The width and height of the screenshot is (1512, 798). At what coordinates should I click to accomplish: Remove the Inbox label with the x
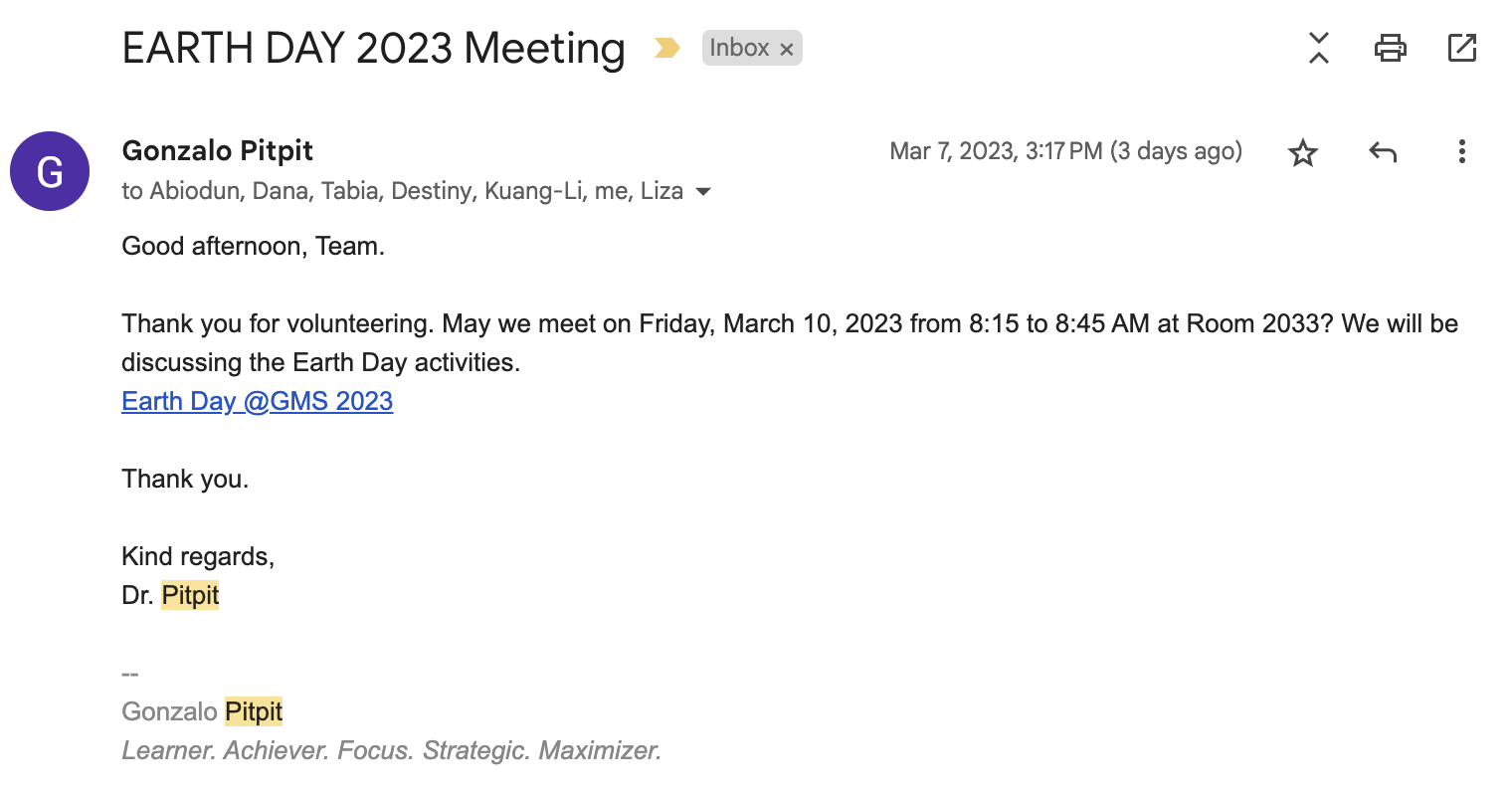pyautogui.click(x=787, y=49)
